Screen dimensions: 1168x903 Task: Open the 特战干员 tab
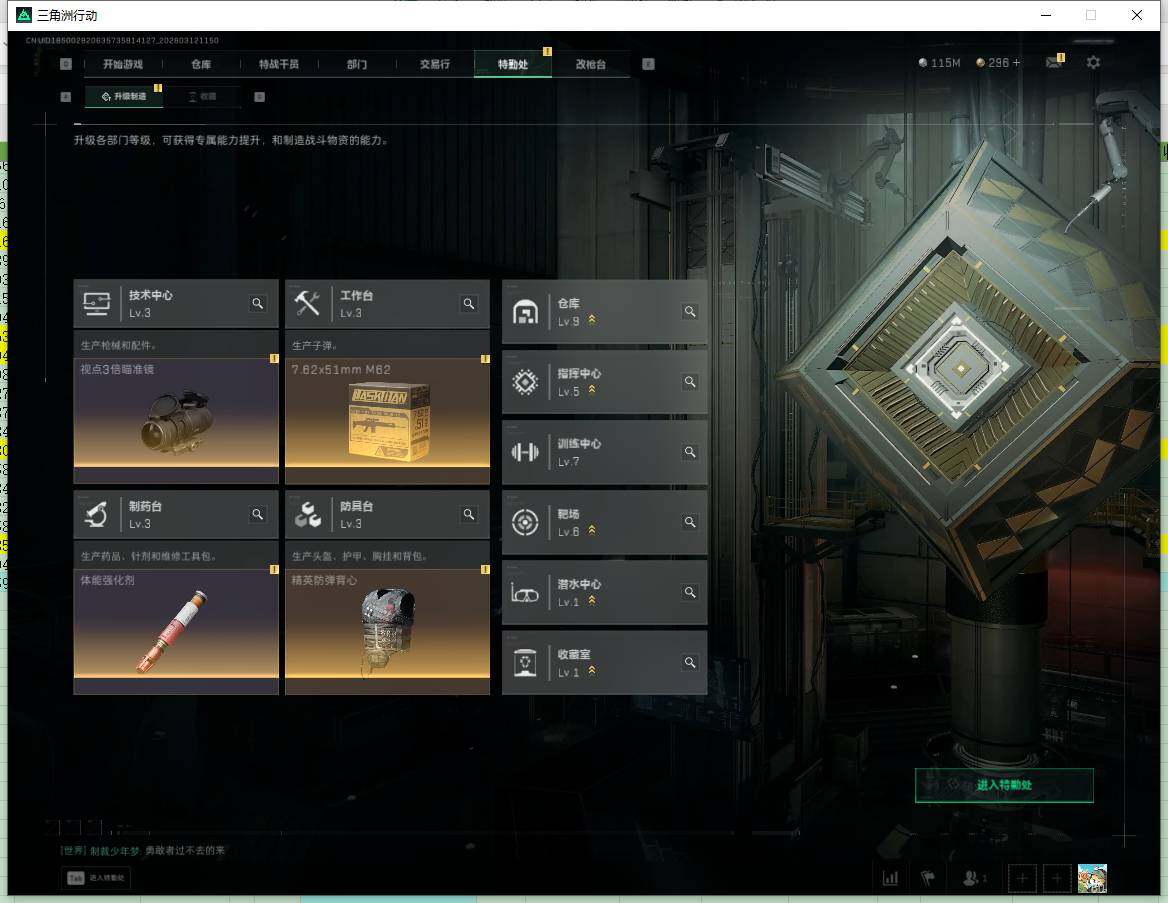279,64
